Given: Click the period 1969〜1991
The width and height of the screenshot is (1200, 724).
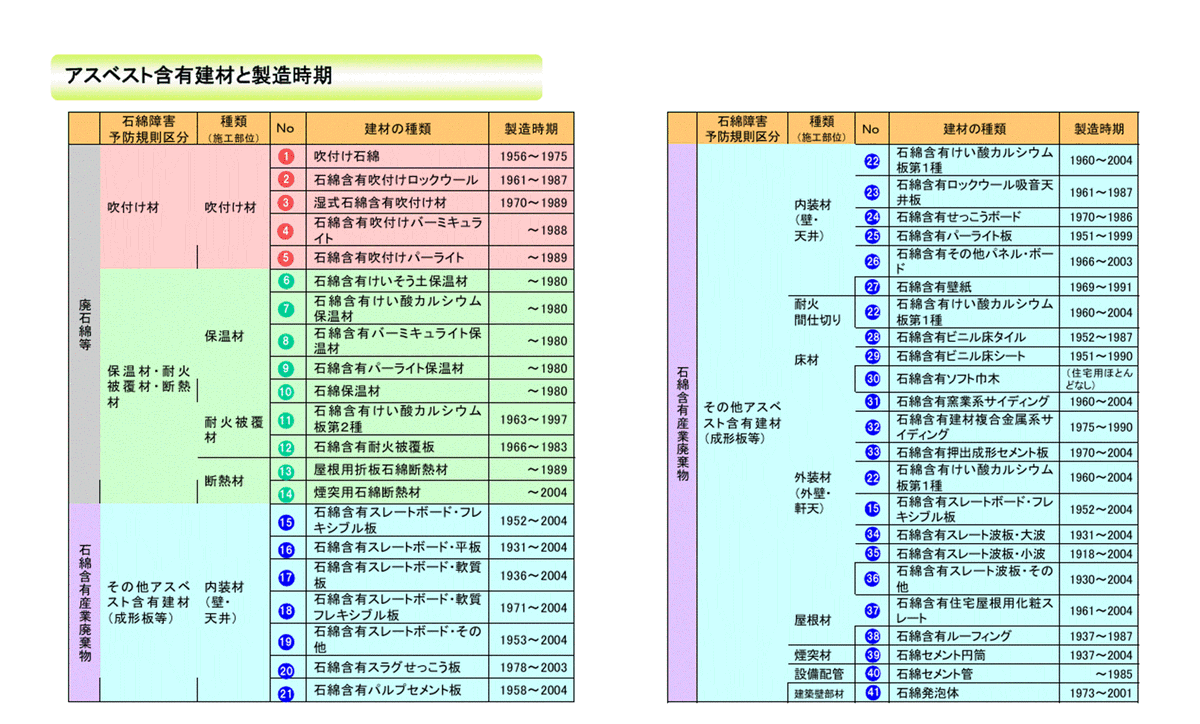Looking at the screenshot, I should coord(1100,287).
